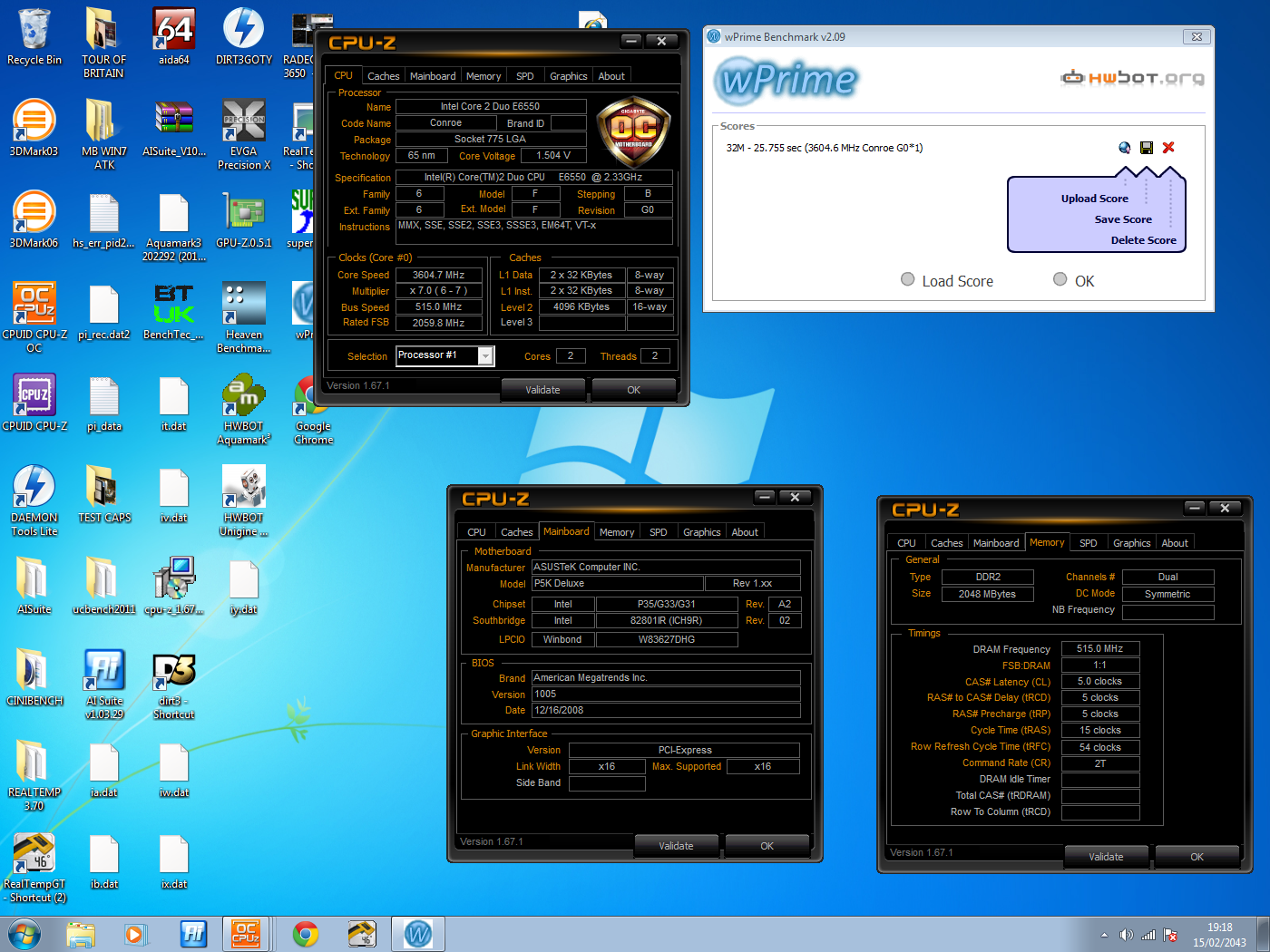Click the BIOS Version 1005 field

[666, 694]
